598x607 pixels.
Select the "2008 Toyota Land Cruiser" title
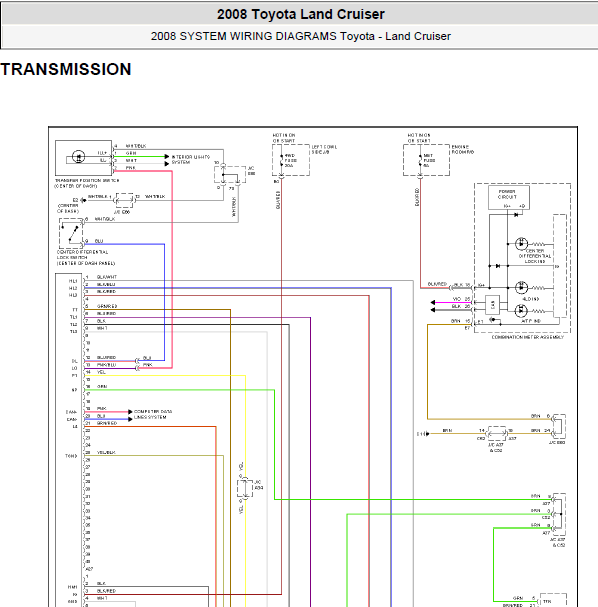click(x=301, y=14)
